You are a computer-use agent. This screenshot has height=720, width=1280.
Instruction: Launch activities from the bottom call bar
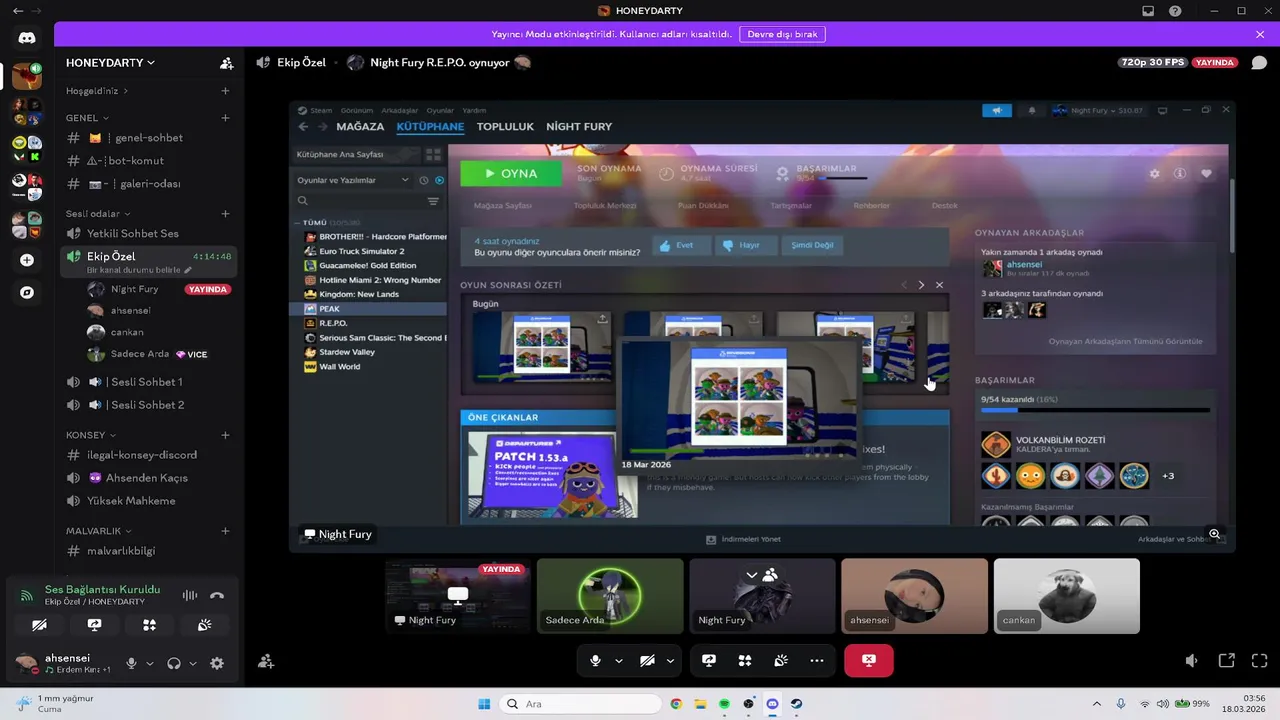(745, 661)
